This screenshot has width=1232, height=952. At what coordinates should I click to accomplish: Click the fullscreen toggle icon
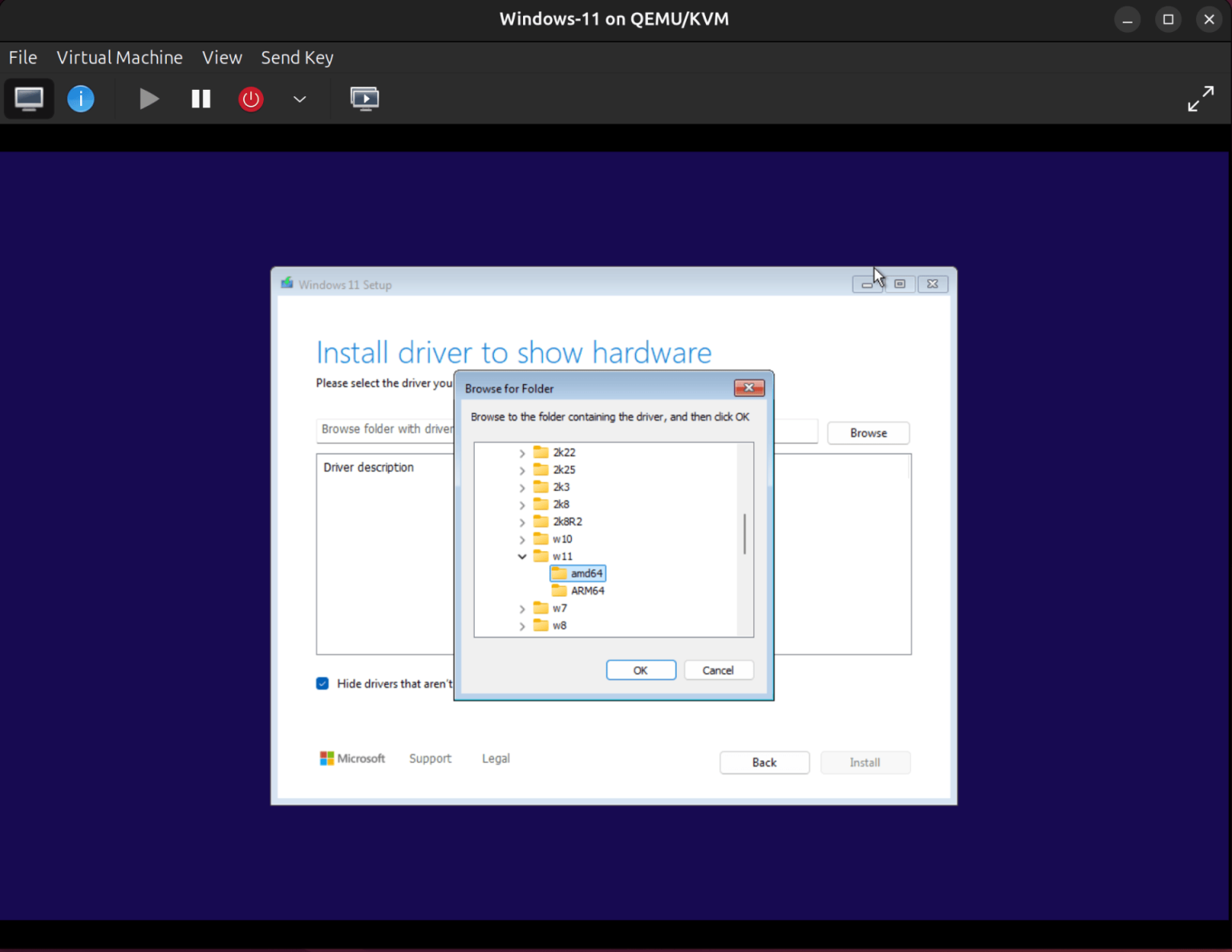[1201, 98]
